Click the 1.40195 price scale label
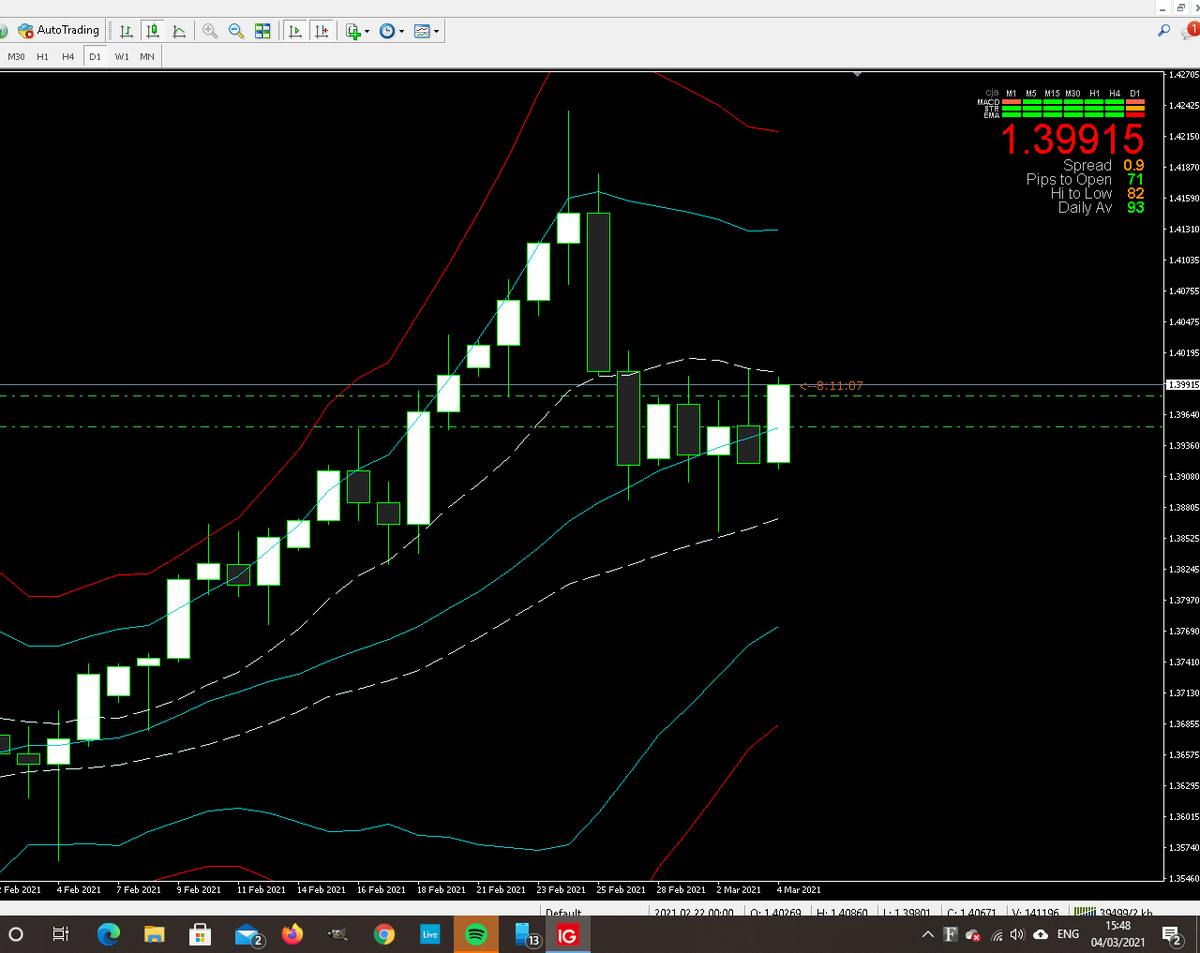 (1184, 353)
